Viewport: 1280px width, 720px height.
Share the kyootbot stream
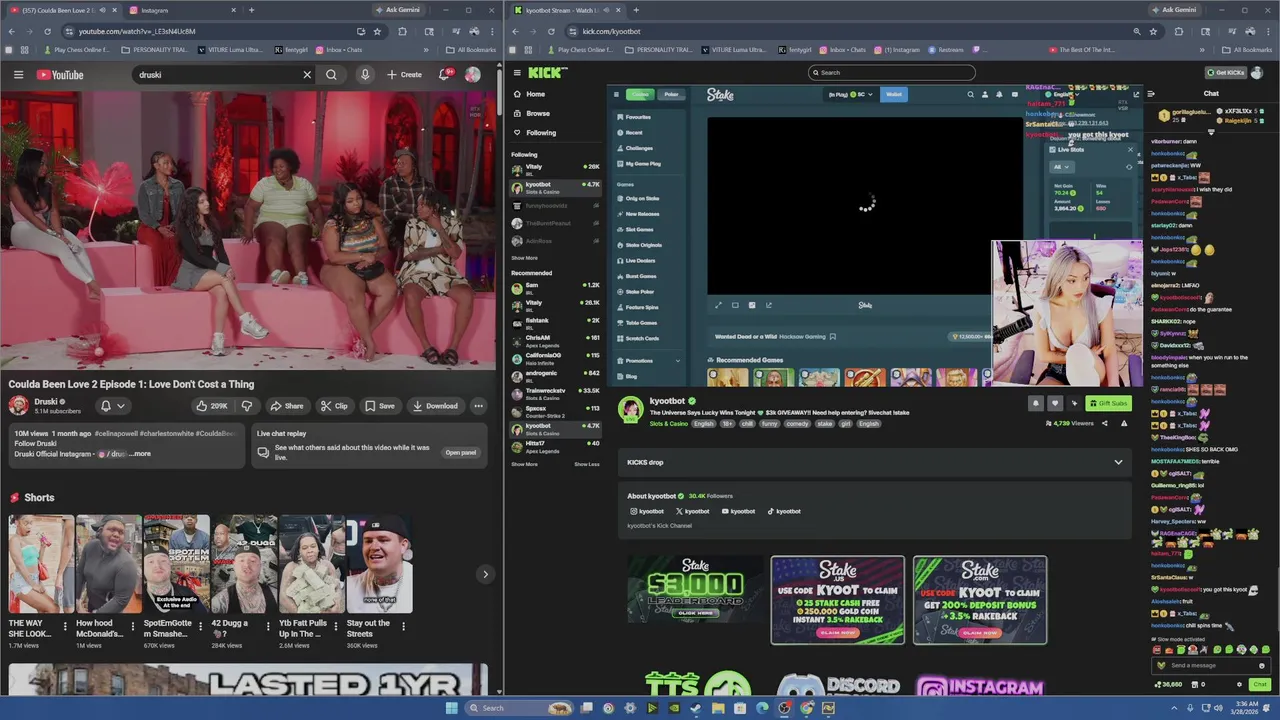(x=1104, y=423)
